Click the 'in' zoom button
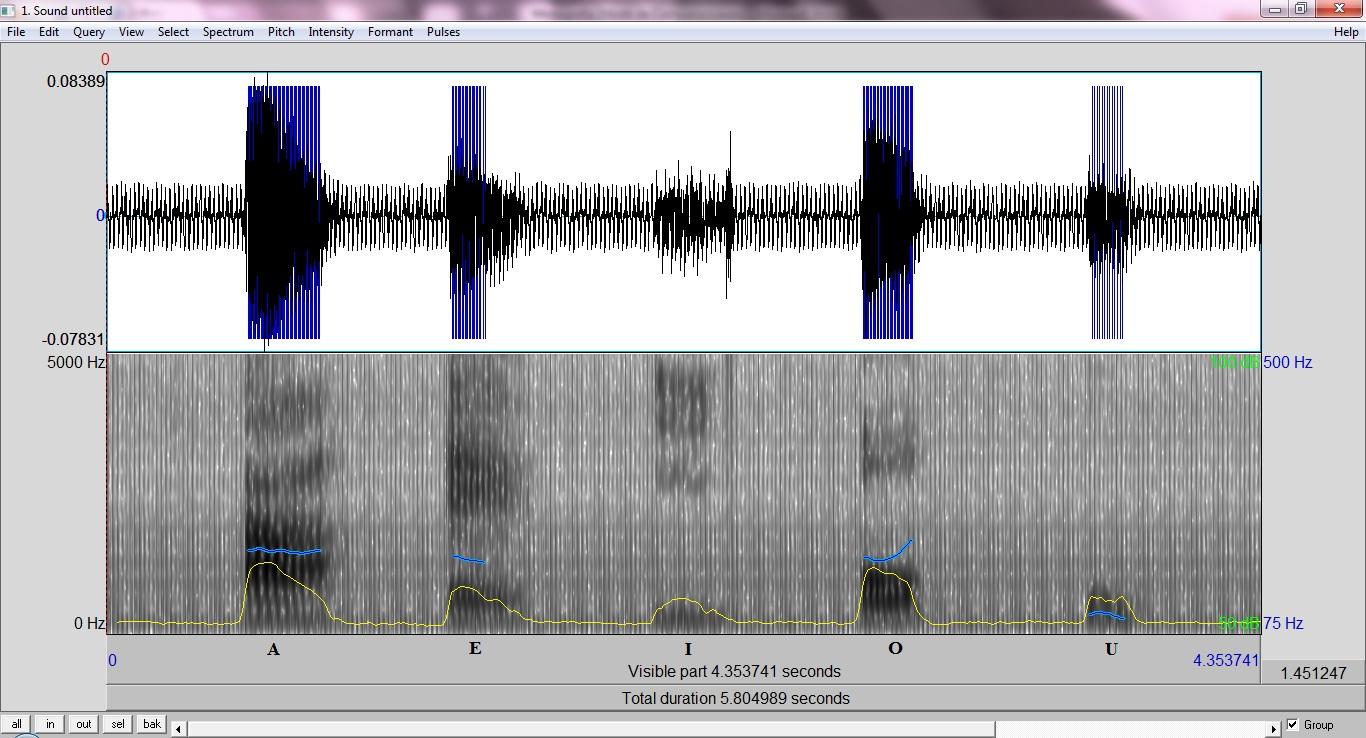The width and height of the screenshot is (1366, 738). [x=50, y=724]
